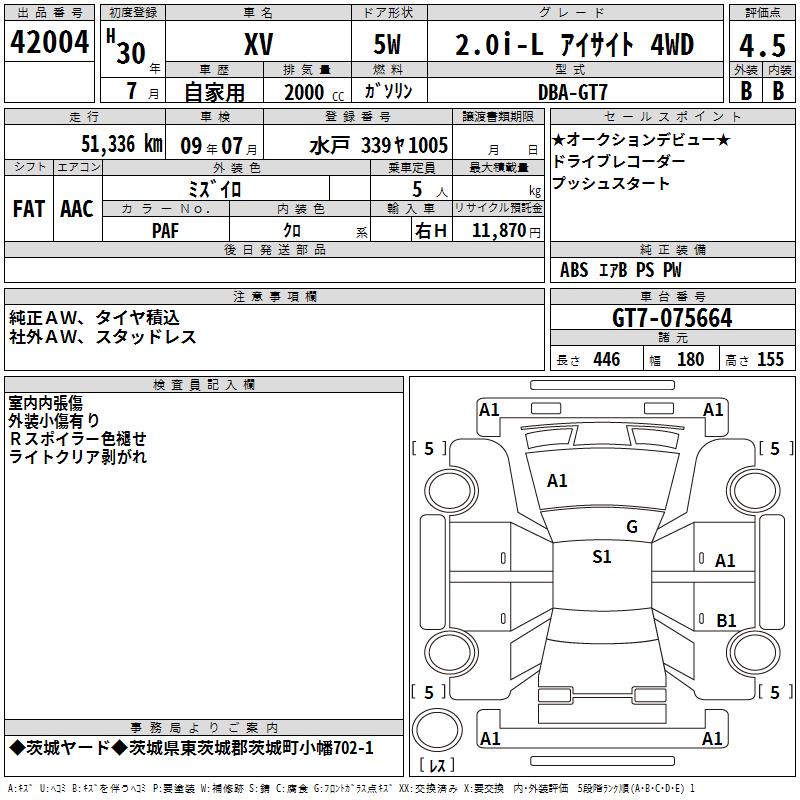Select the equipment line ABS エアB PS PW
The width and height of the screenshot is (800, 800).
pos(620,270)
